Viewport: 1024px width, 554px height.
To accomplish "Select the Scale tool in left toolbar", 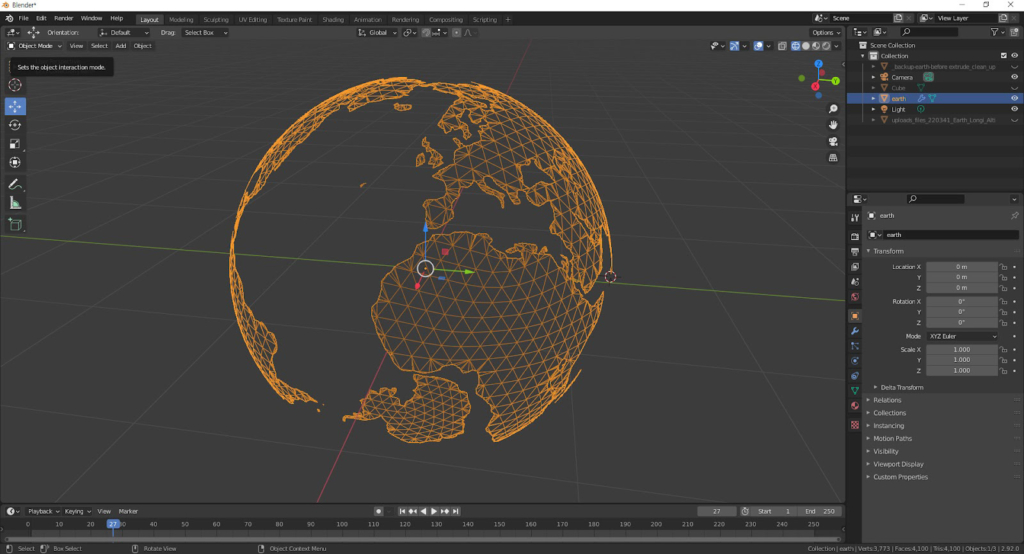I will (15, 144).
